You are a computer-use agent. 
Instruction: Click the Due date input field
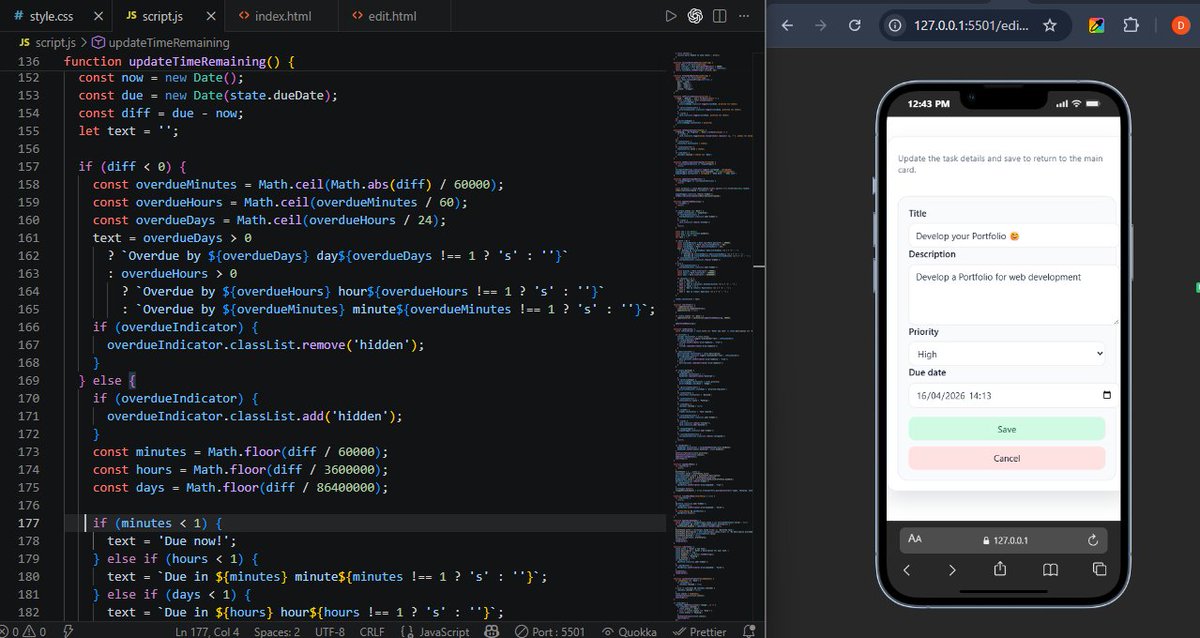pos(1012,395)
